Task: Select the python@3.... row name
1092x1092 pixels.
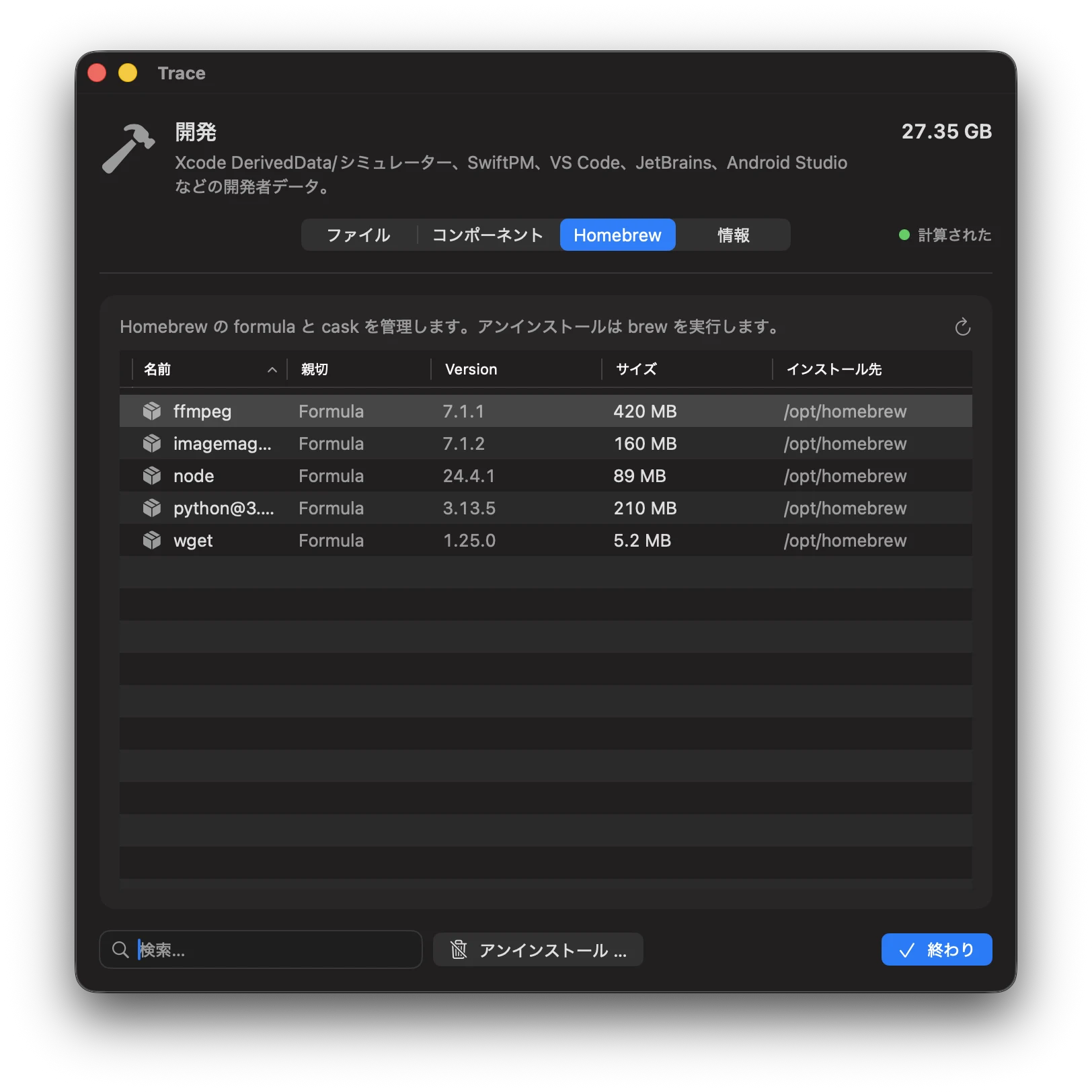Action: click(x=224, y=508)
